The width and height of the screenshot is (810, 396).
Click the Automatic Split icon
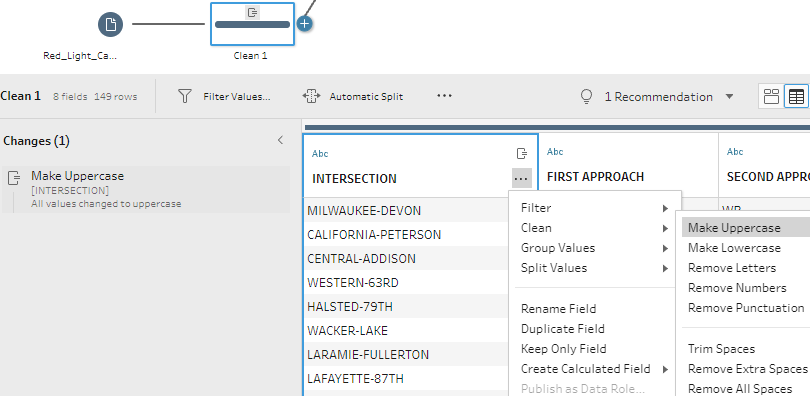point(310,96)
